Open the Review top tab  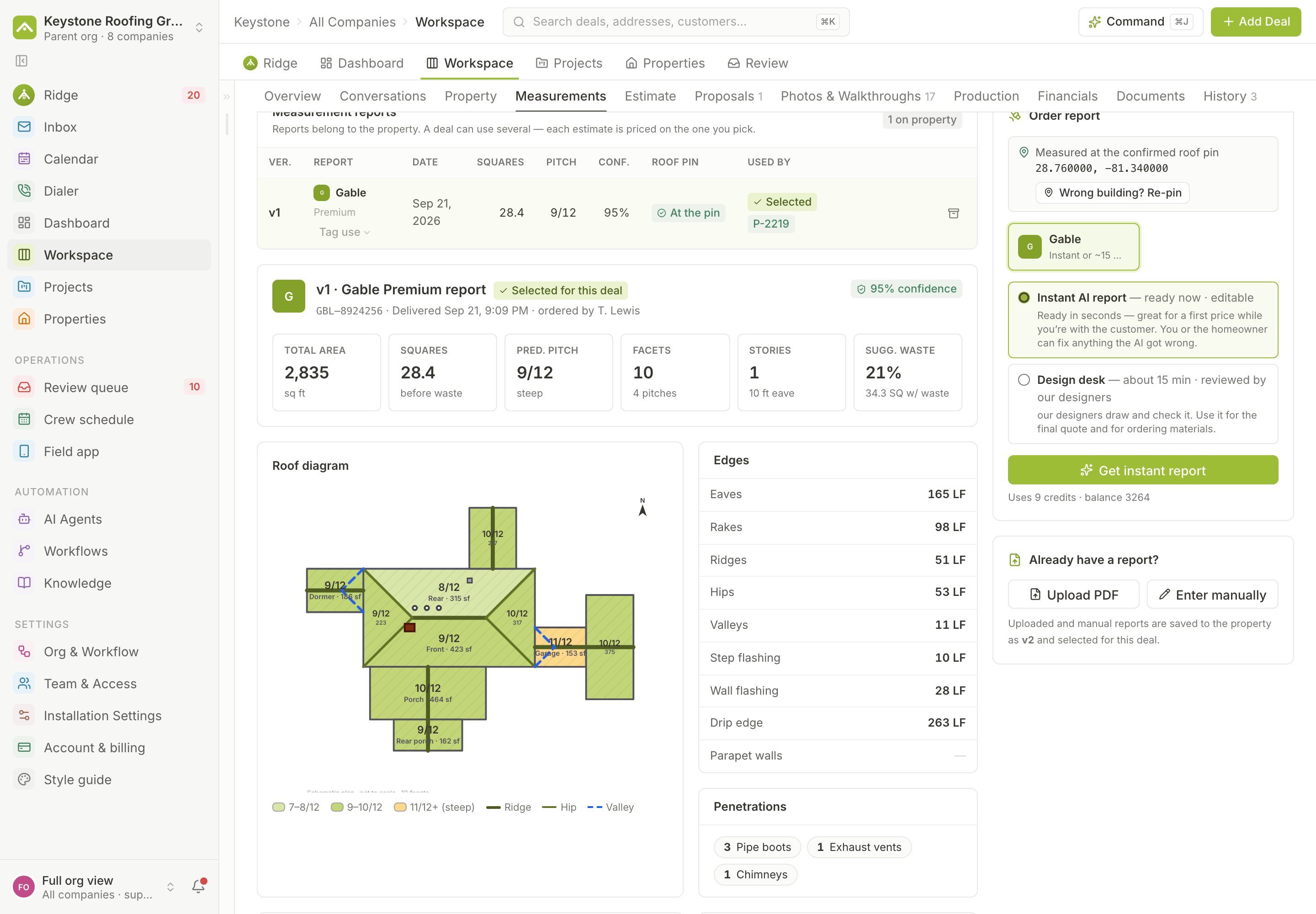pyautogui.click(x=758, y=63)
